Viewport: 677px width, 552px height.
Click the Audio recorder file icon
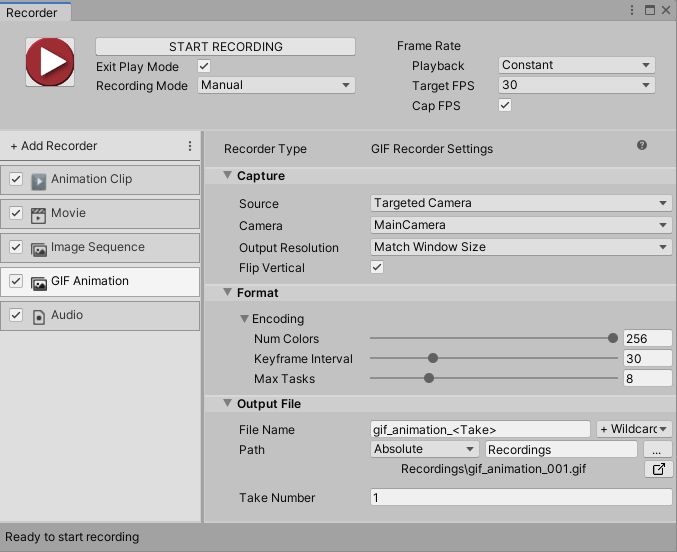click(38, 317)
